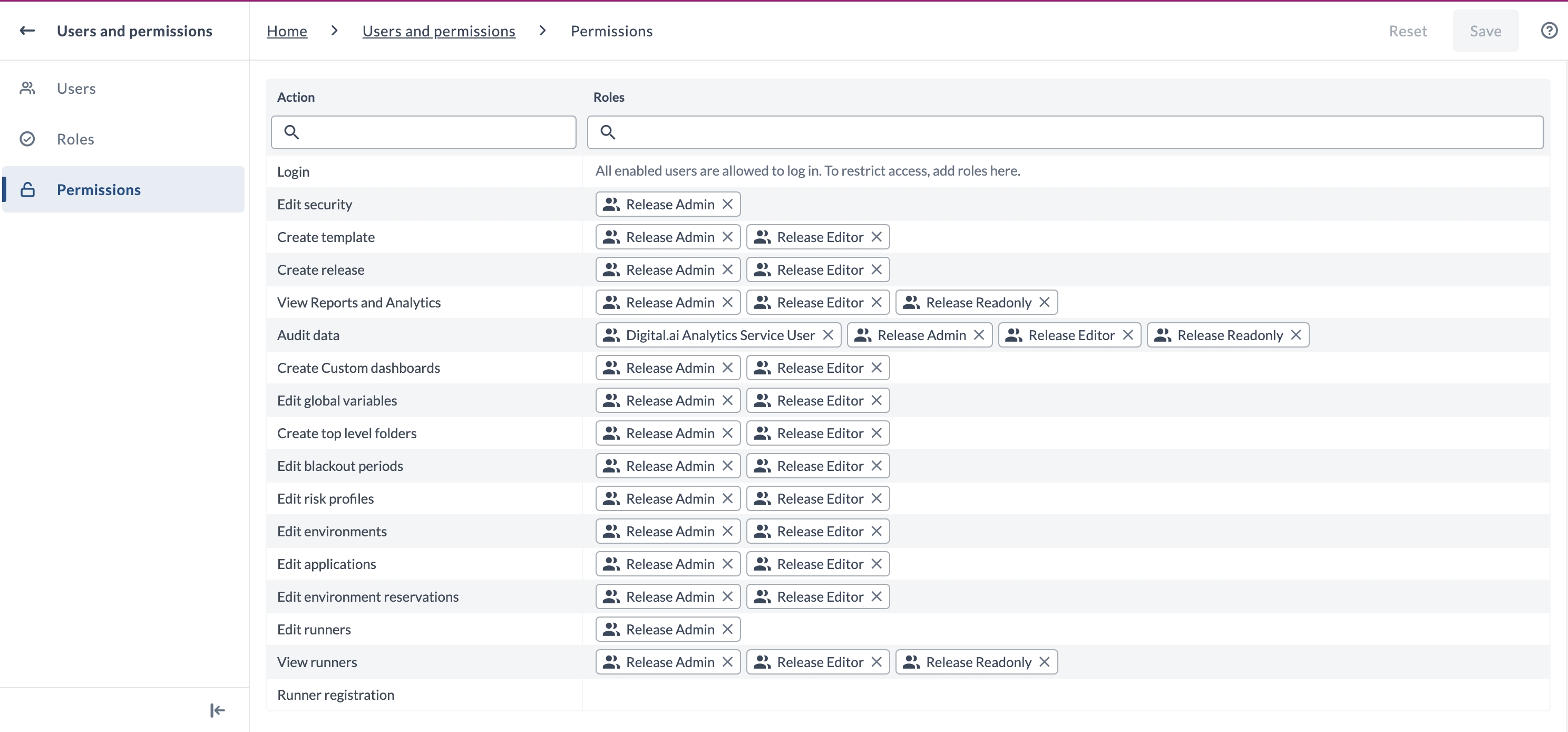Click the Permissions lock icon
Image resolution: width=1568 pixels, height=732 pixels.
coord(27,189)
